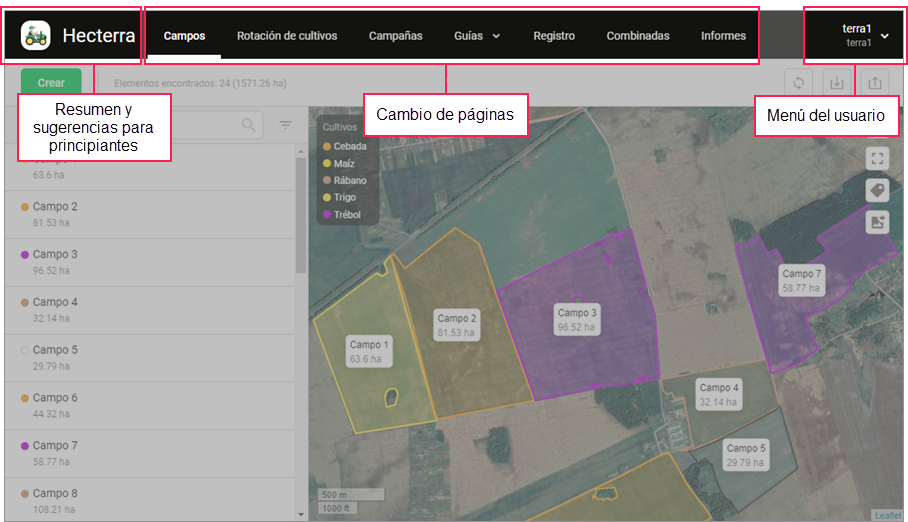Click the export map image icon
This screenshot has width=908, height=522.
point(877,222)
